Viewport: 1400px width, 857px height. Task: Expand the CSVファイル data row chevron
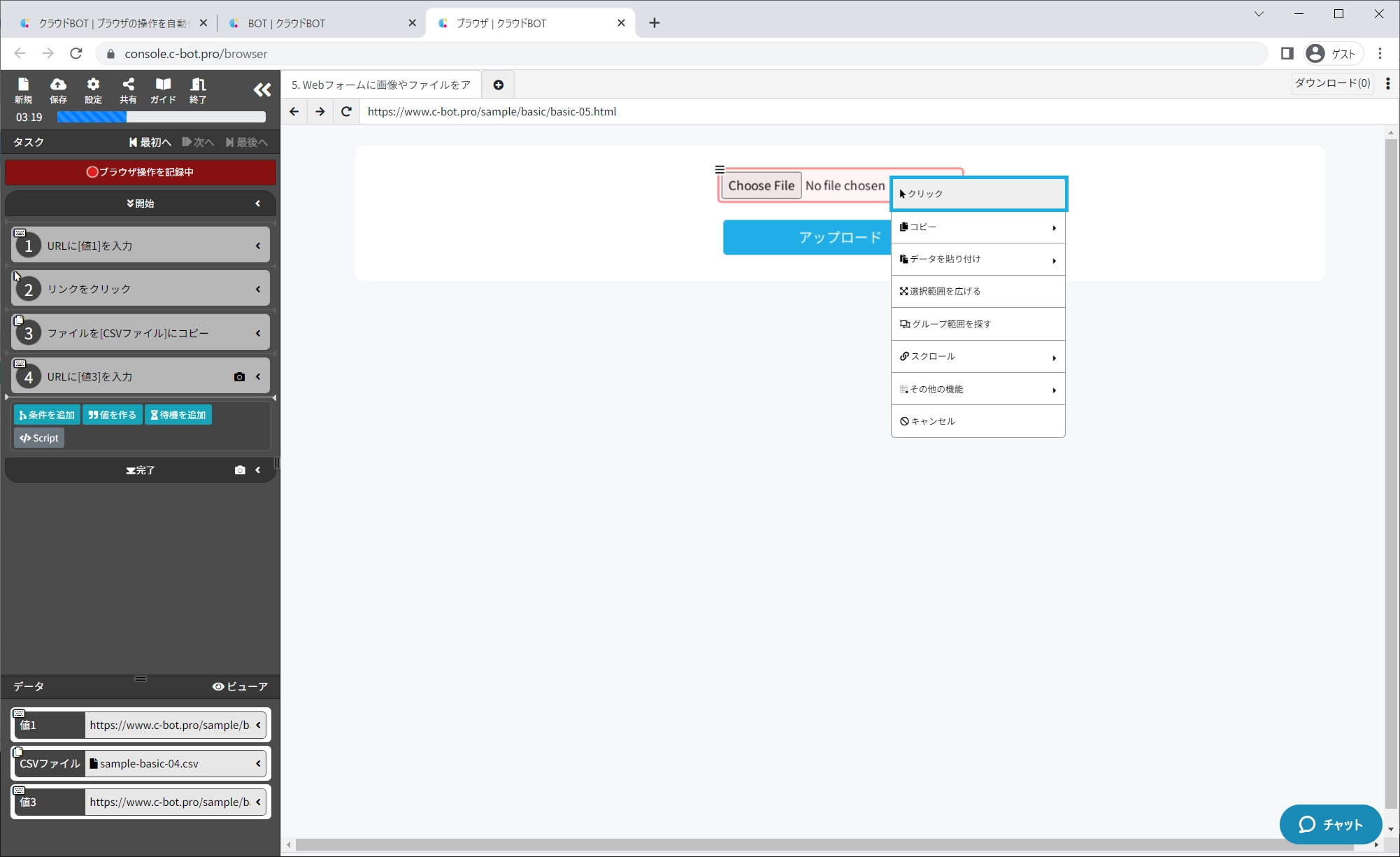[x=258, y=763]
